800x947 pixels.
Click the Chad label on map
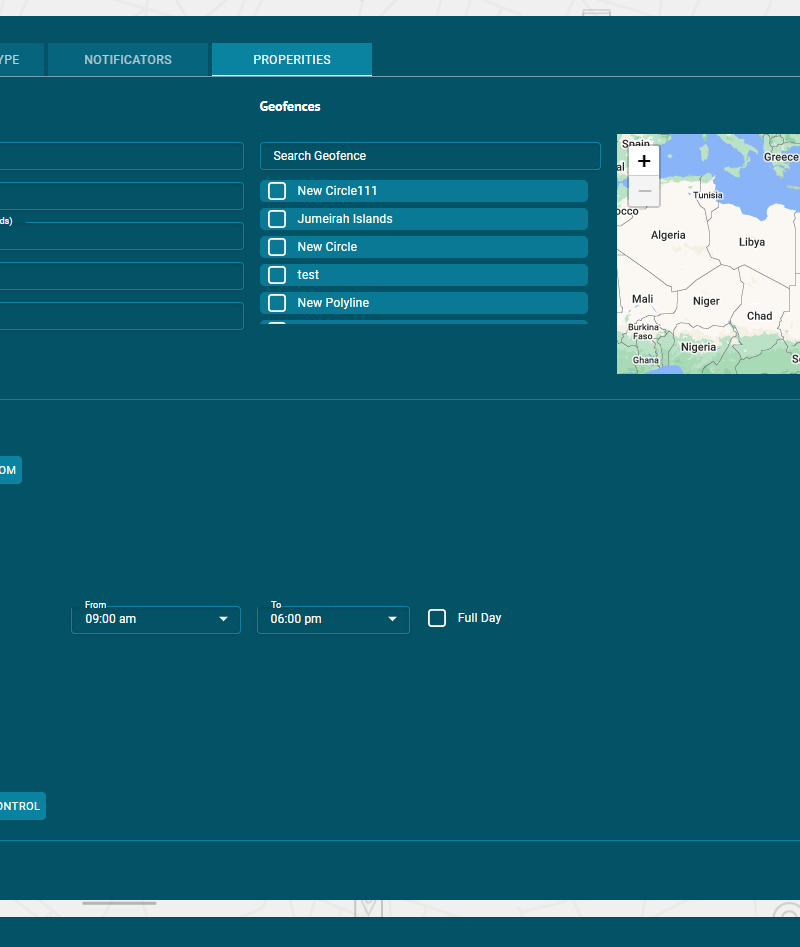pos(759,316)
